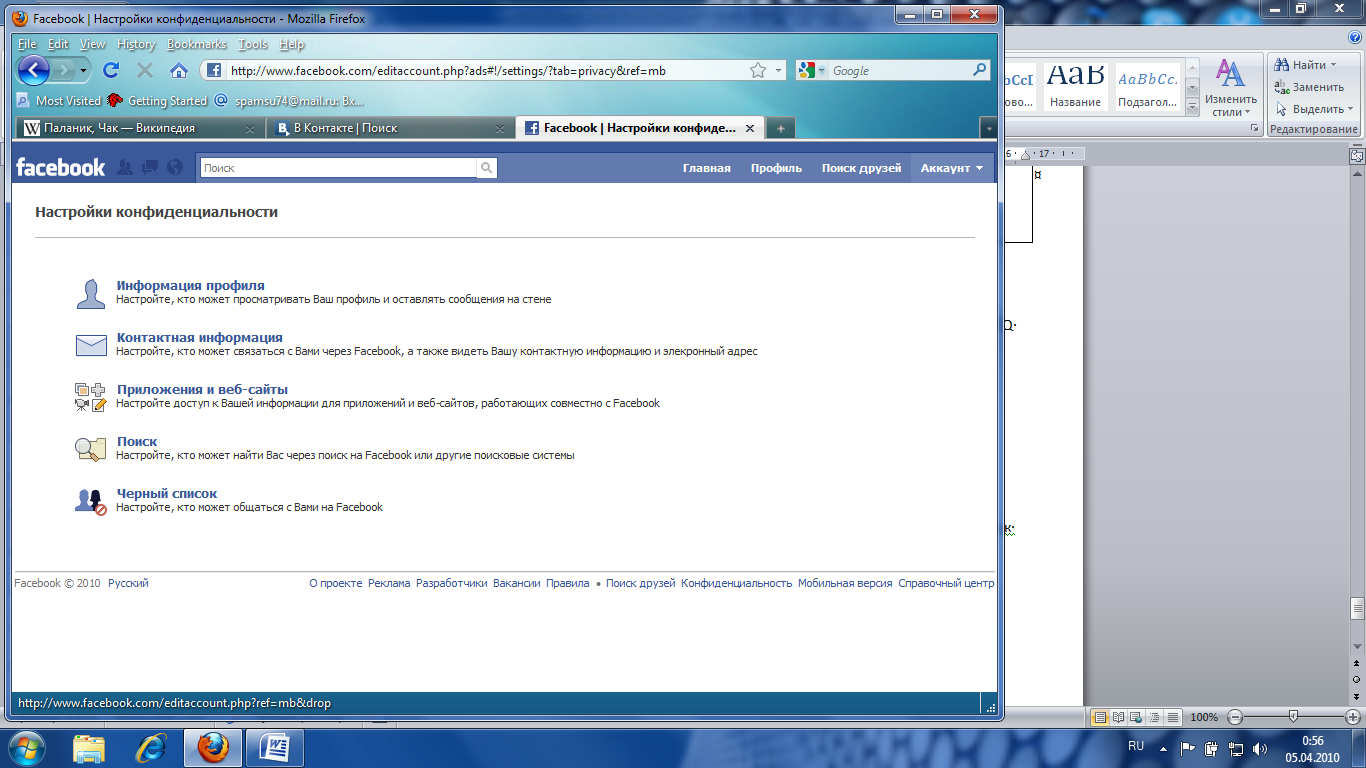Image resolution: width=1366 pixels, height=768 pixels.
Task: Switch Word to Print Layout view
Action: (x=1100, y=717)
